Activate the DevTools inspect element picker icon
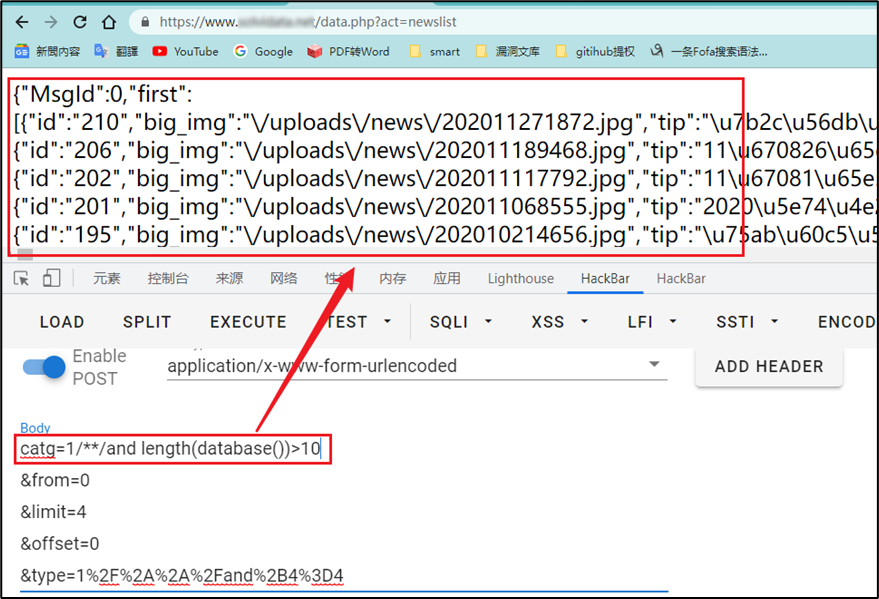 (x=21, y=278)
